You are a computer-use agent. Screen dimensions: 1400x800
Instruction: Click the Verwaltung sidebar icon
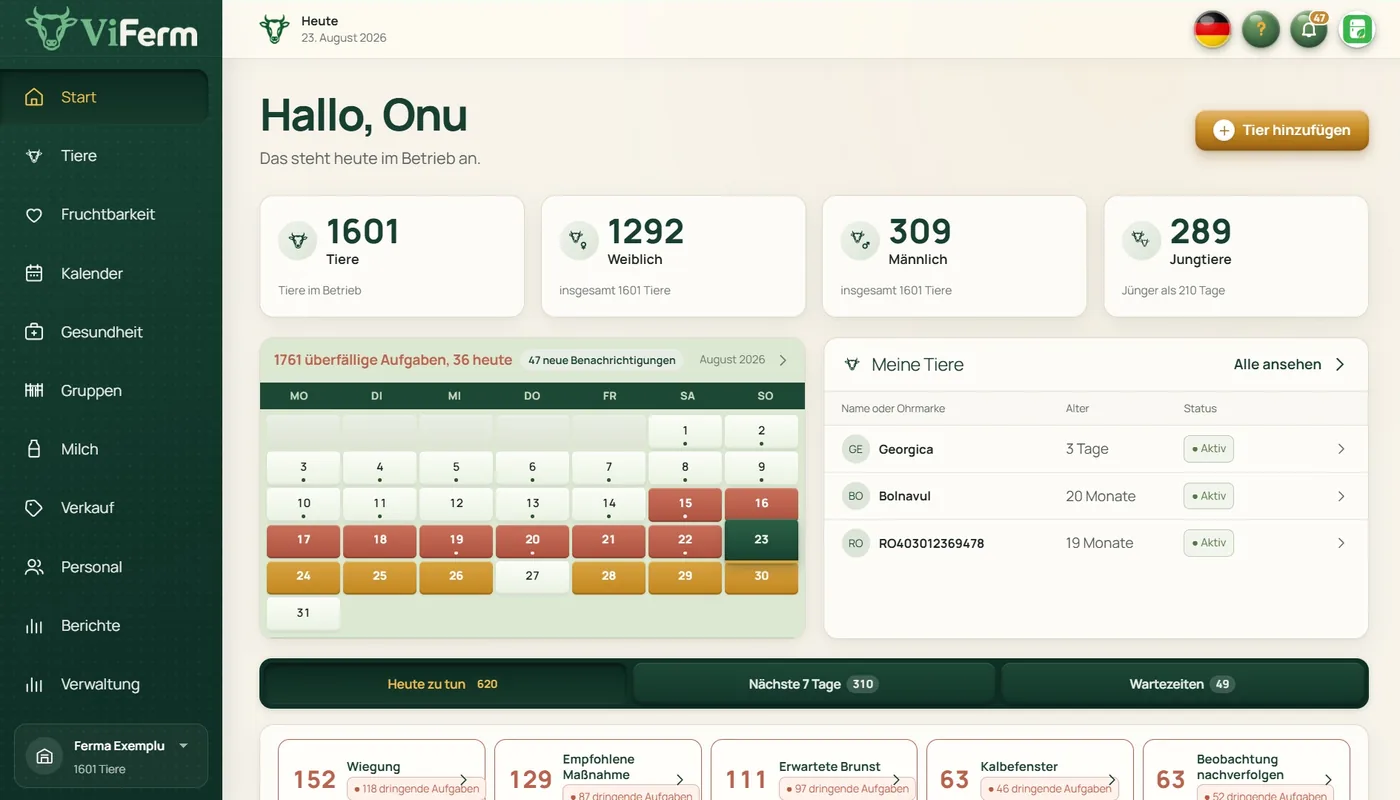[x=34, y=685]
